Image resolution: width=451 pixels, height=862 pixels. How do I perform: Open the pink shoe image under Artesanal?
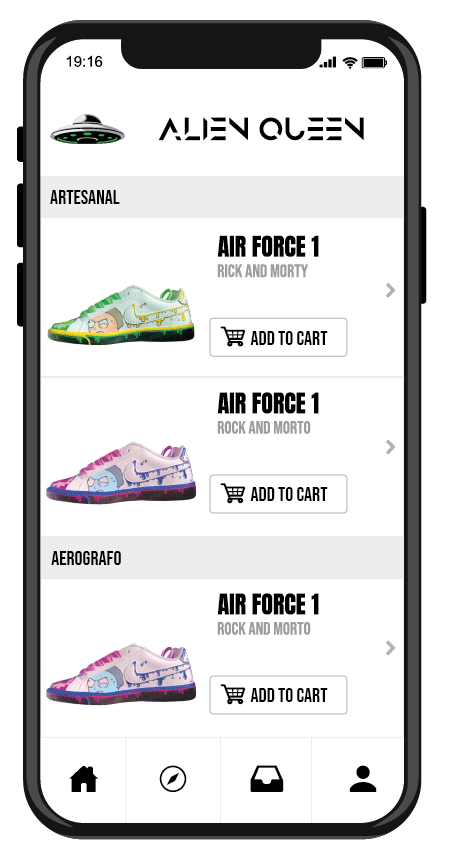pos(121,472)
